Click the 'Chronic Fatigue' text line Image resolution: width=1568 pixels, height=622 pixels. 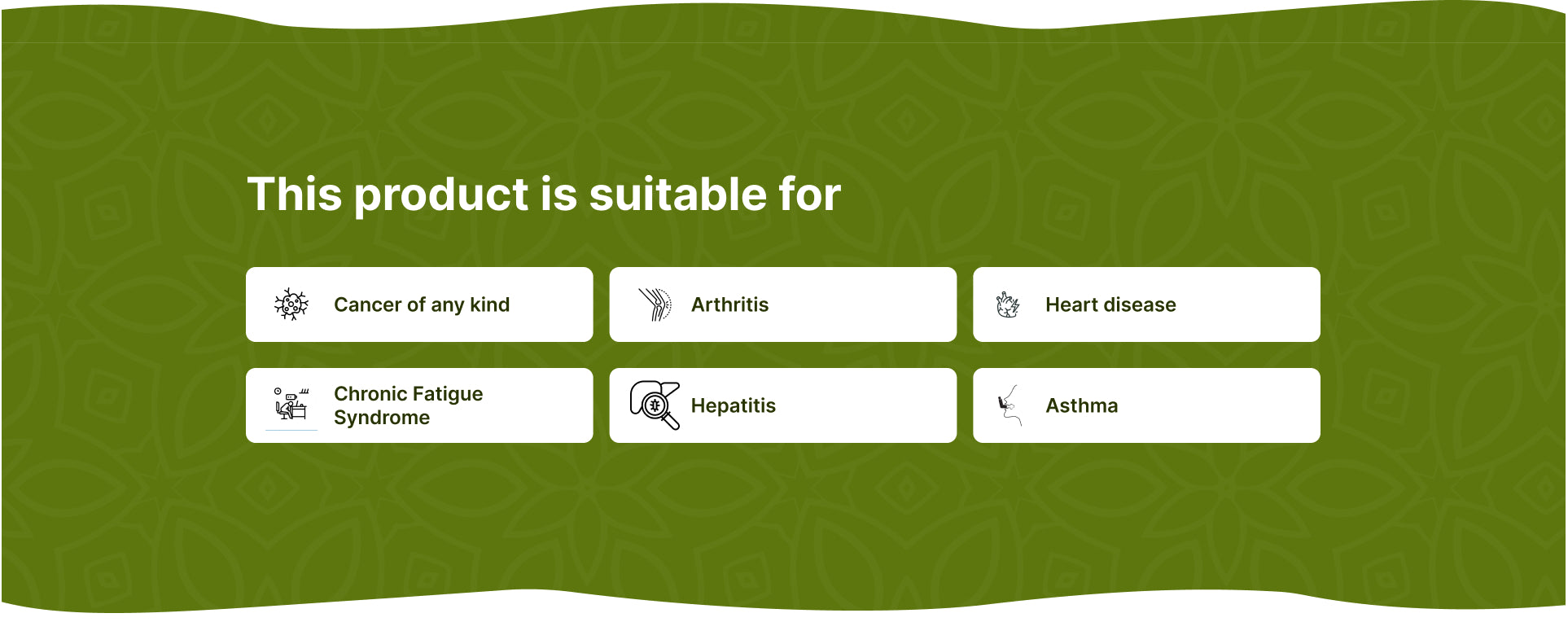click(408, 394)
